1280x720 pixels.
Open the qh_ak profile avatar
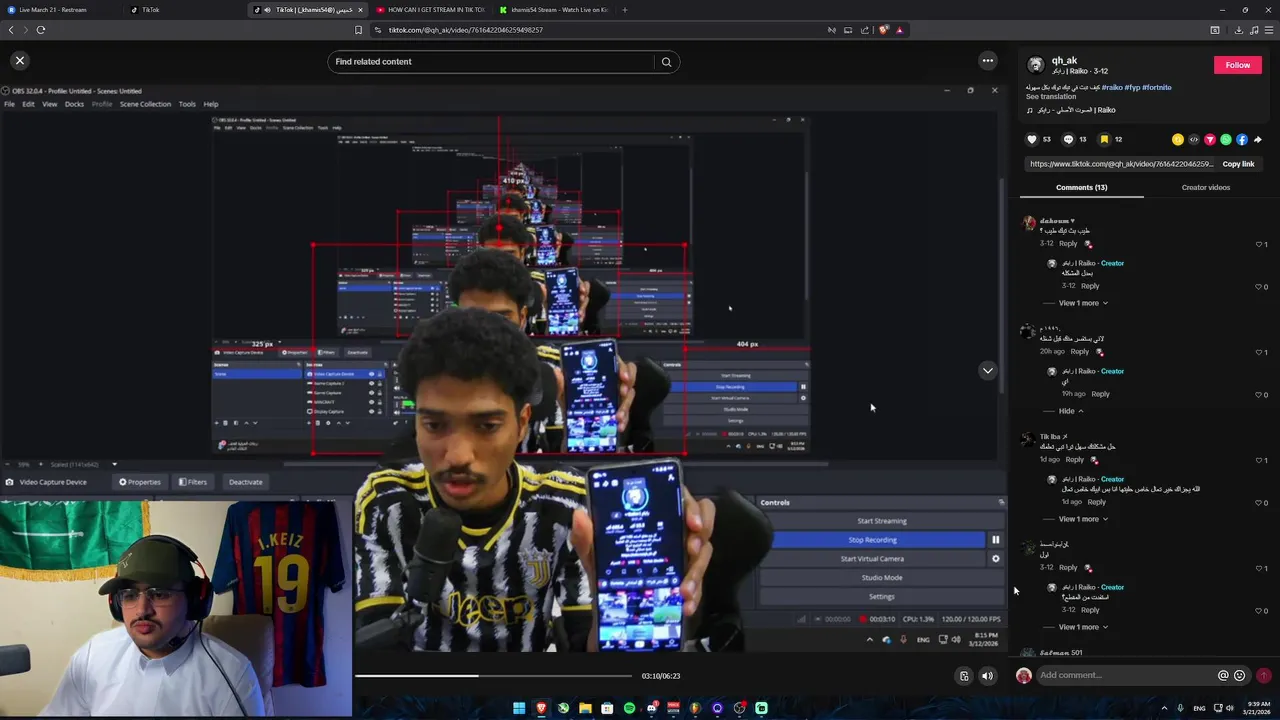tap(1036, 65)
